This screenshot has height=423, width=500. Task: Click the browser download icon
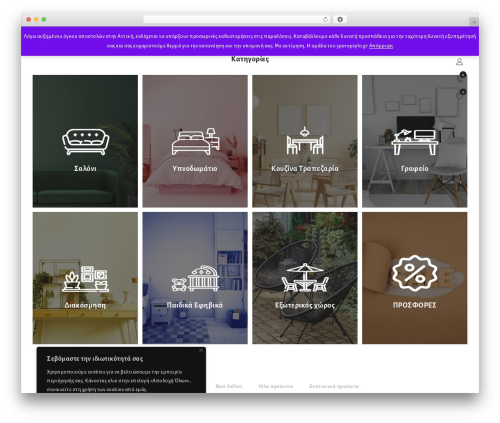(x=340, y=19)
